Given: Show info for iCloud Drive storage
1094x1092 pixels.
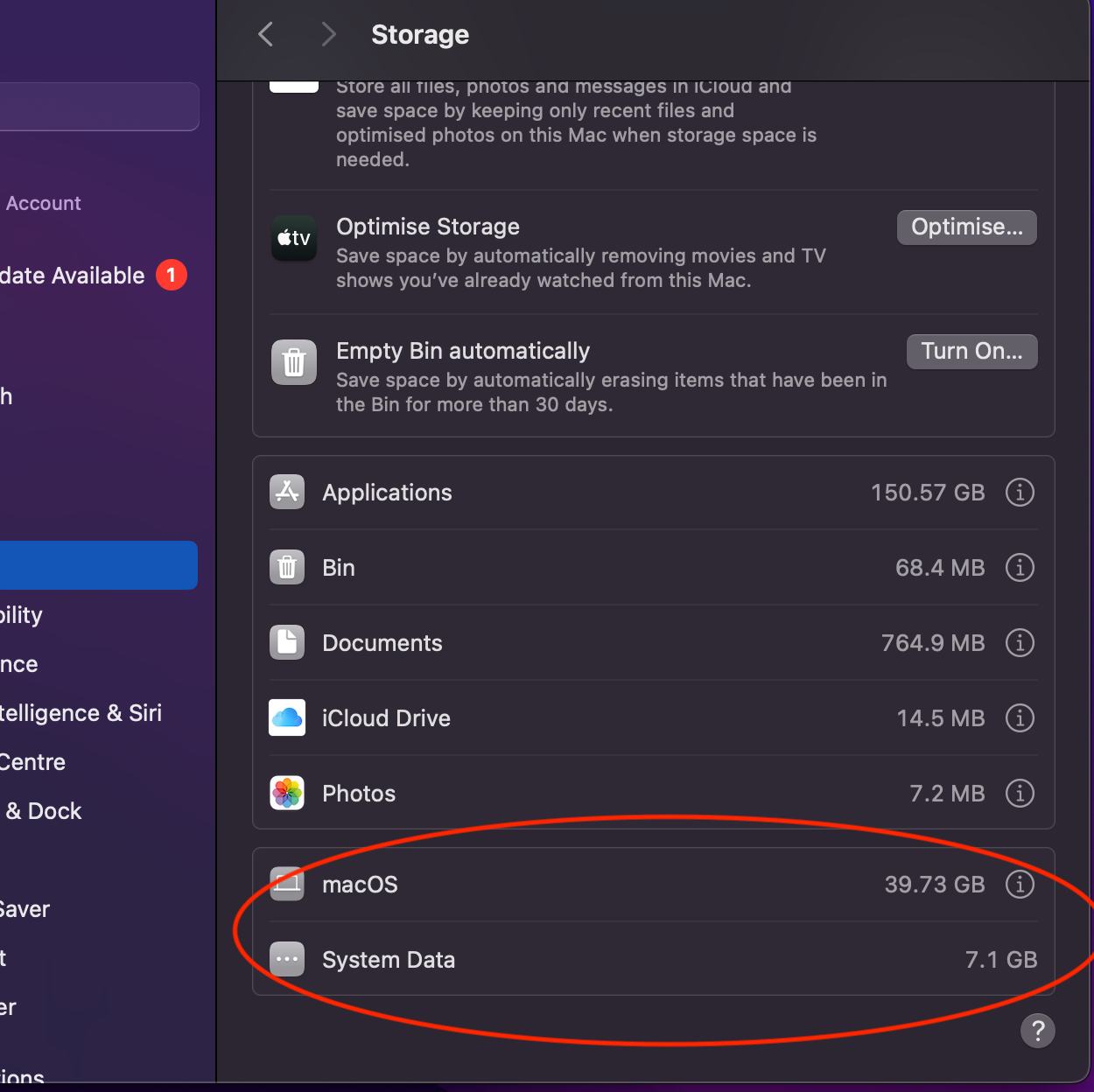Looking at the screenshot, I should (x=1020, y=717).
